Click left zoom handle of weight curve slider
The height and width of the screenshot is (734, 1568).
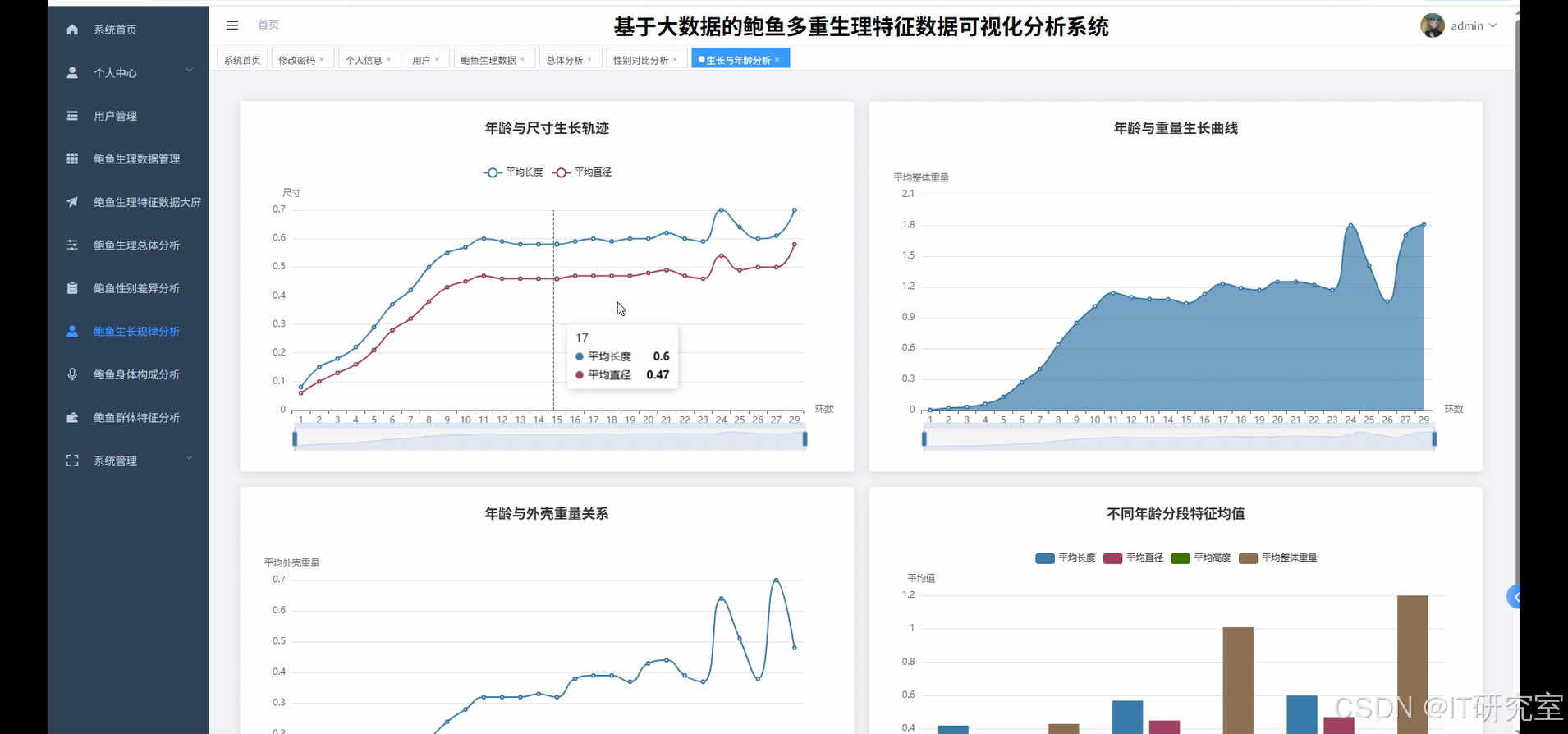coord(924,439)
